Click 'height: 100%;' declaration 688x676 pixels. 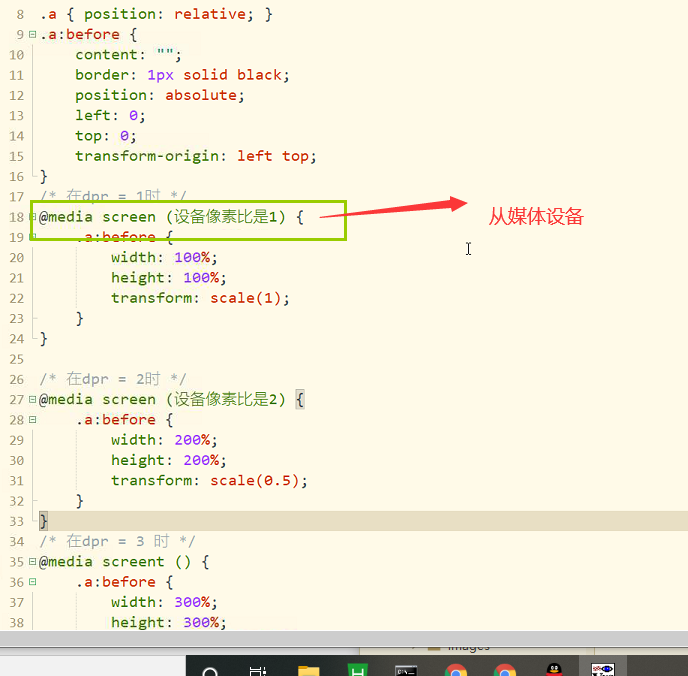coord(169,278)
